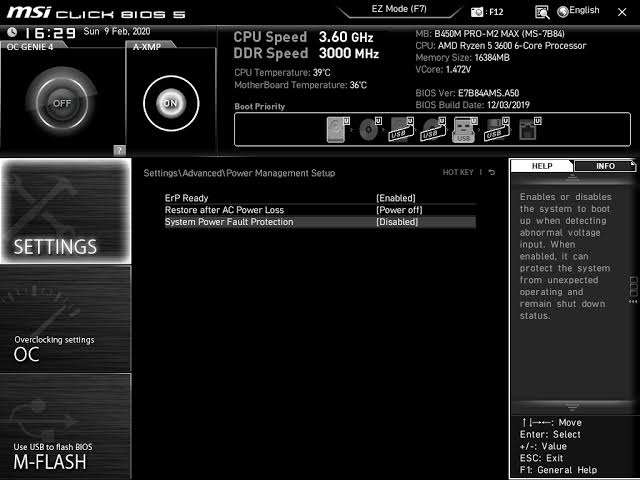Image resolution: width=640 pixels, height=480 pixels.
Task: Collapse help panel using top grip handle
Action: coord(572,177)
